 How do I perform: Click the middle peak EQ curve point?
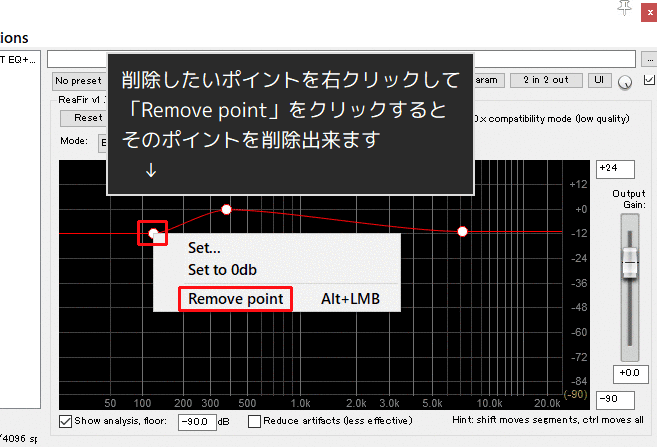tap(226, 209)
